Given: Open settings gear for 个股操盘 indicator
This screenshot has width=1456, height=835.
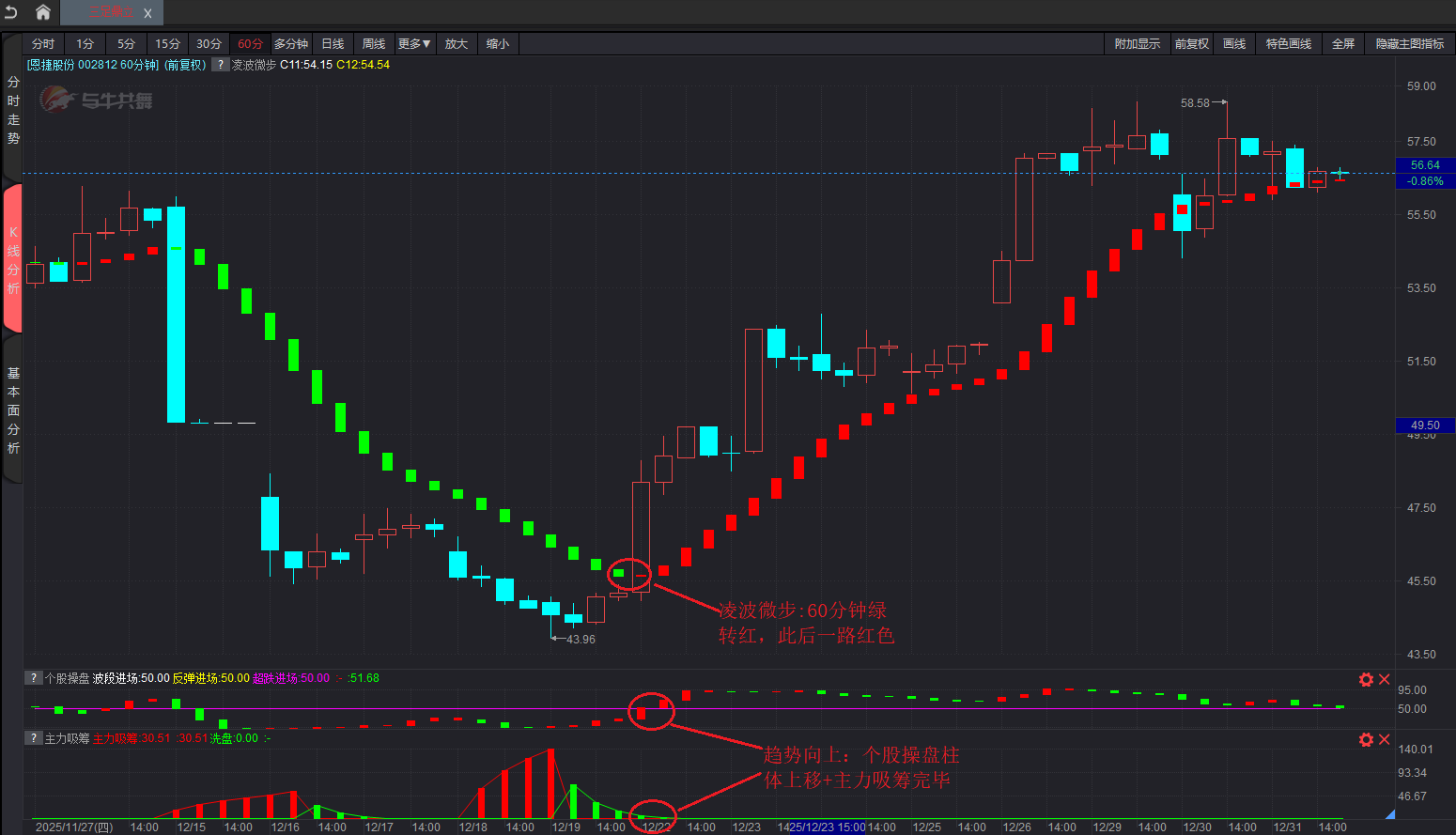Looking at the screenshot, I should tap(1366, 679).
